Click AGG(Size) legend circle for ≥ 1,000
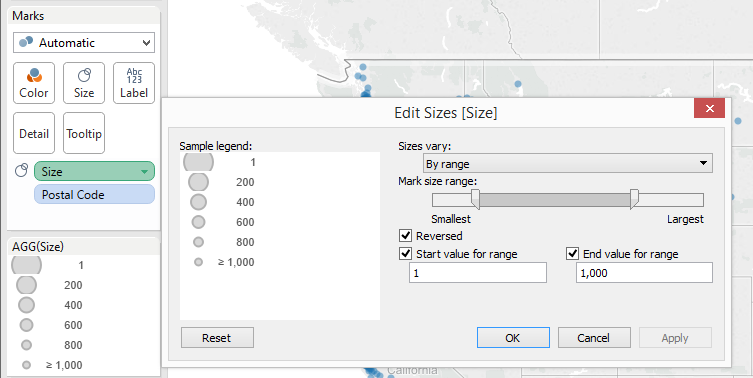This screenshot has height=378, width=753. [x=26, y=365]
